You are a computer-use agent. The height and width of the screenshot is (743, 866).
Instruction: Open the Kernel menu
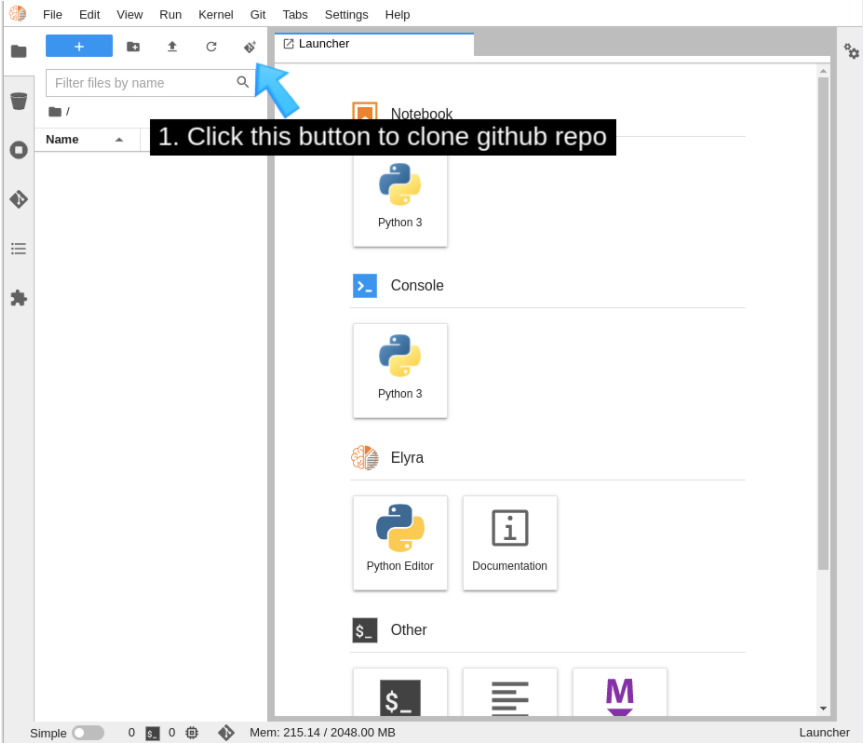pos(216,15)
